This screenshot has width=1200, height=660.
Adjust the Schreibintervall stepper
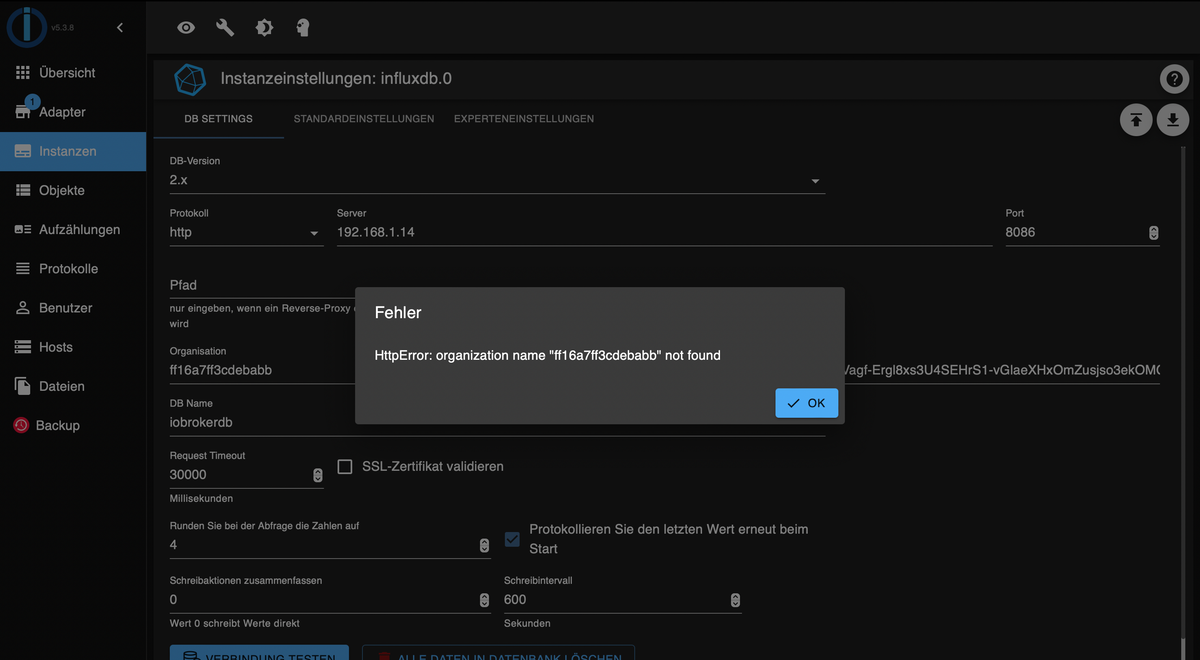click(x=736, y=600)
